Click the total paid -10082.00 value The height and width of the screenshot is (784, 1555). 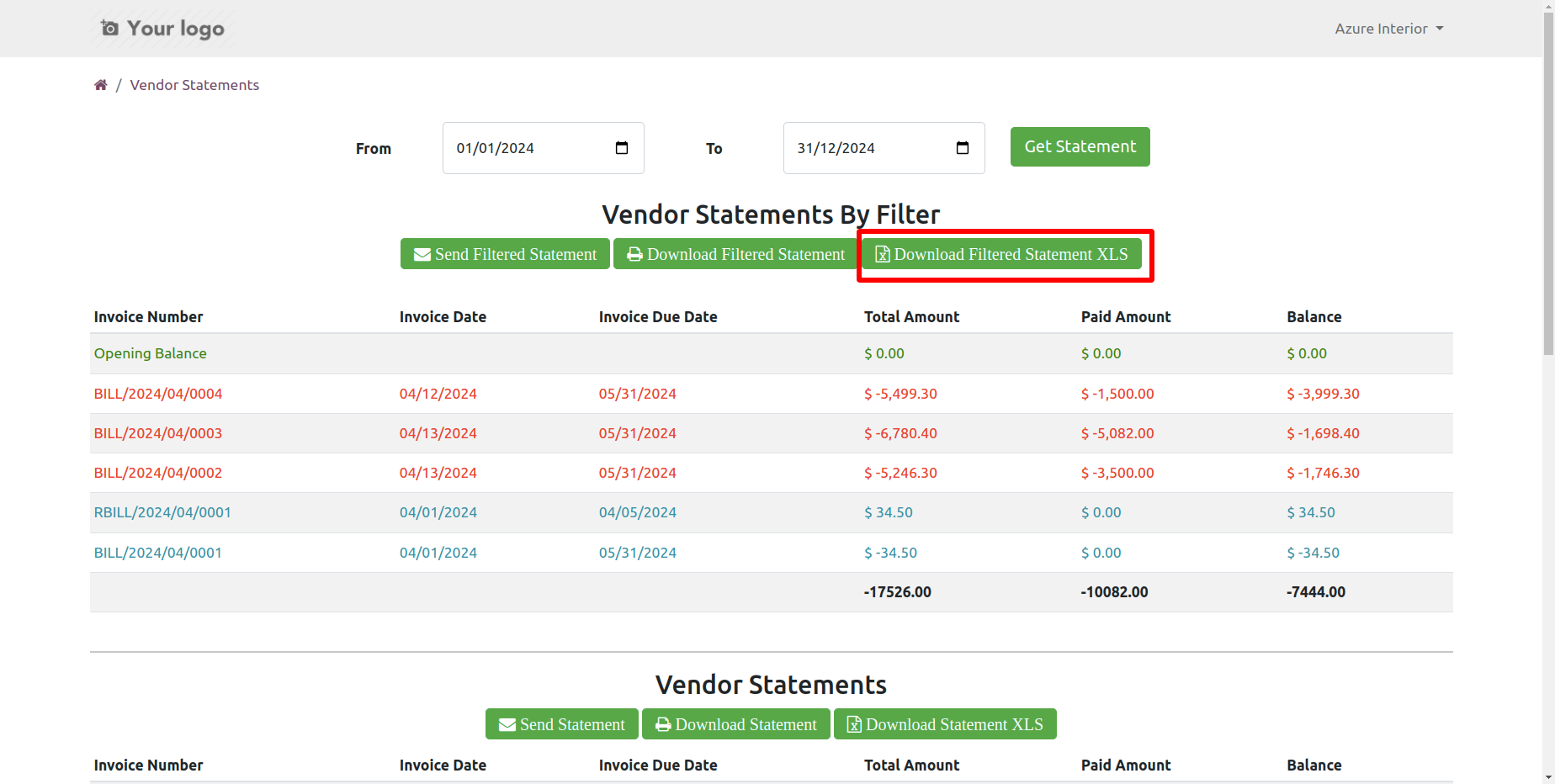1115,592
